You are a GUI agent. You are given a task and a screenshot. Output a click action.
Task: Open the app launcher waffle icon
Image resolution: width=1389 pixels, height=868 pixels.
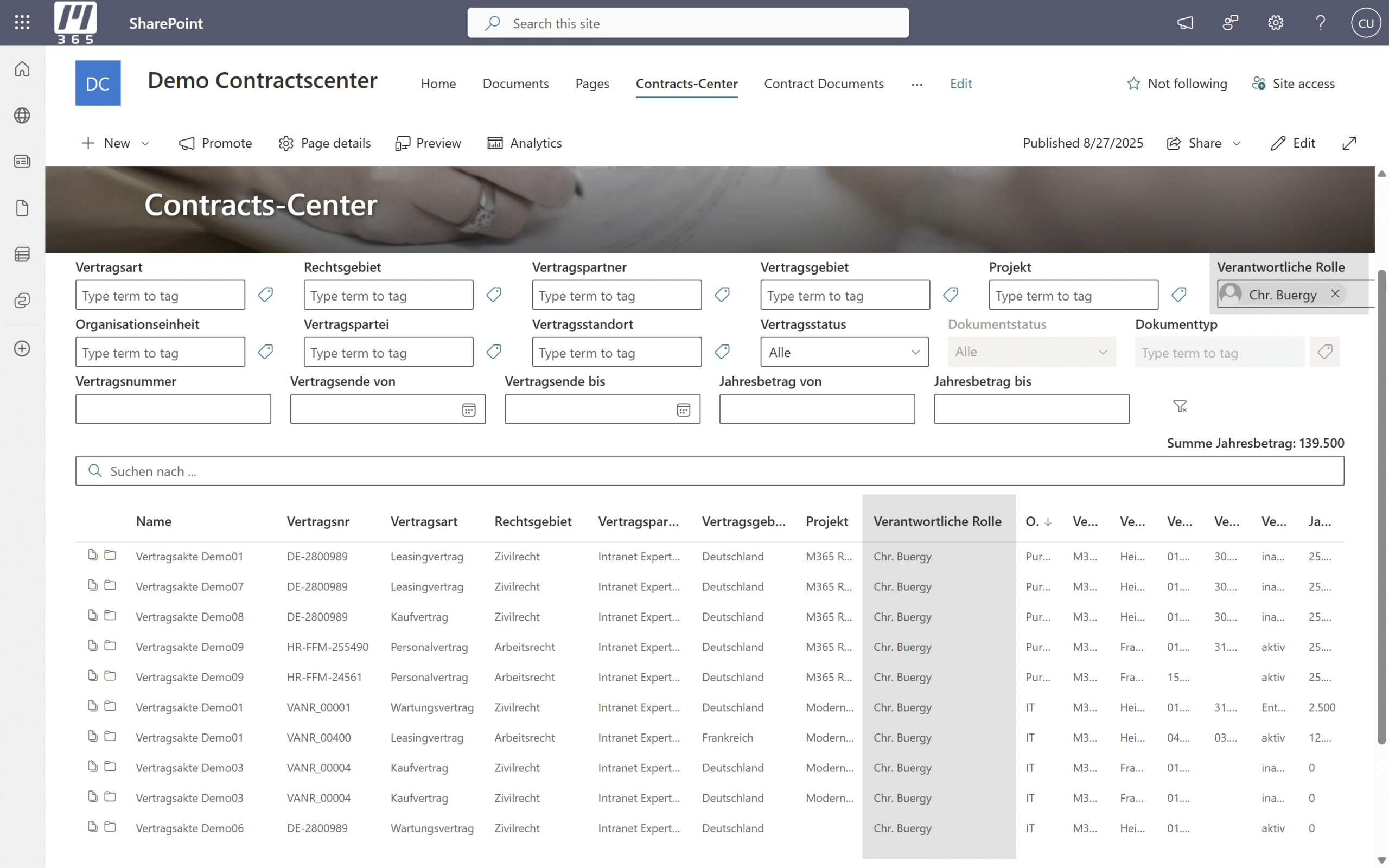22,23
